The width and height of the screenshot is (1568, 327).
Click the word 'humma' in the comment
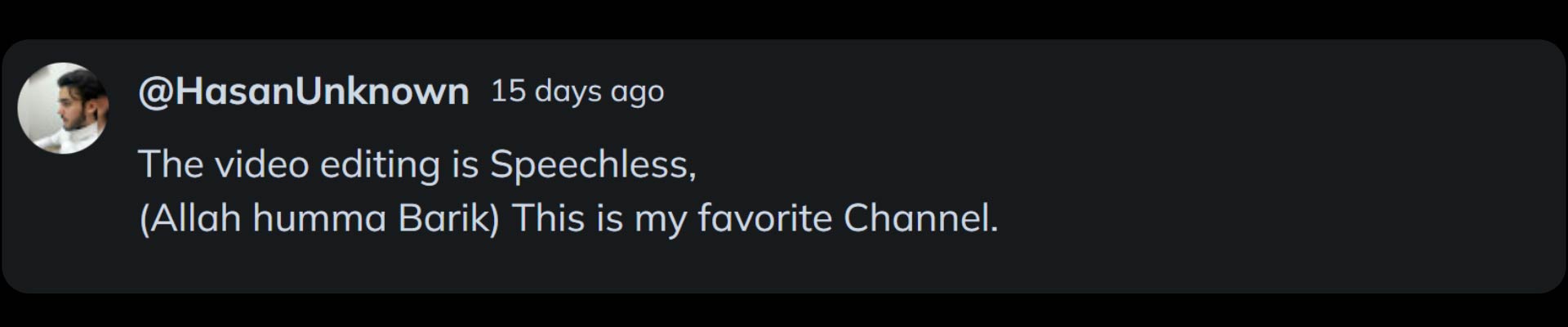318,218
